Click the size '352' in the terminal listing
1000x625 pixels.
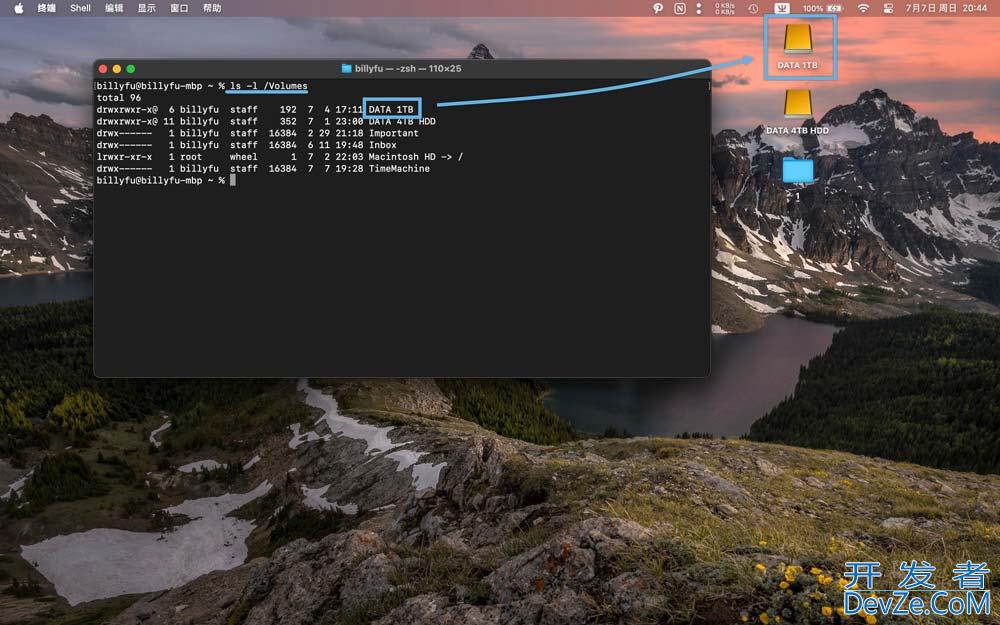288,121
